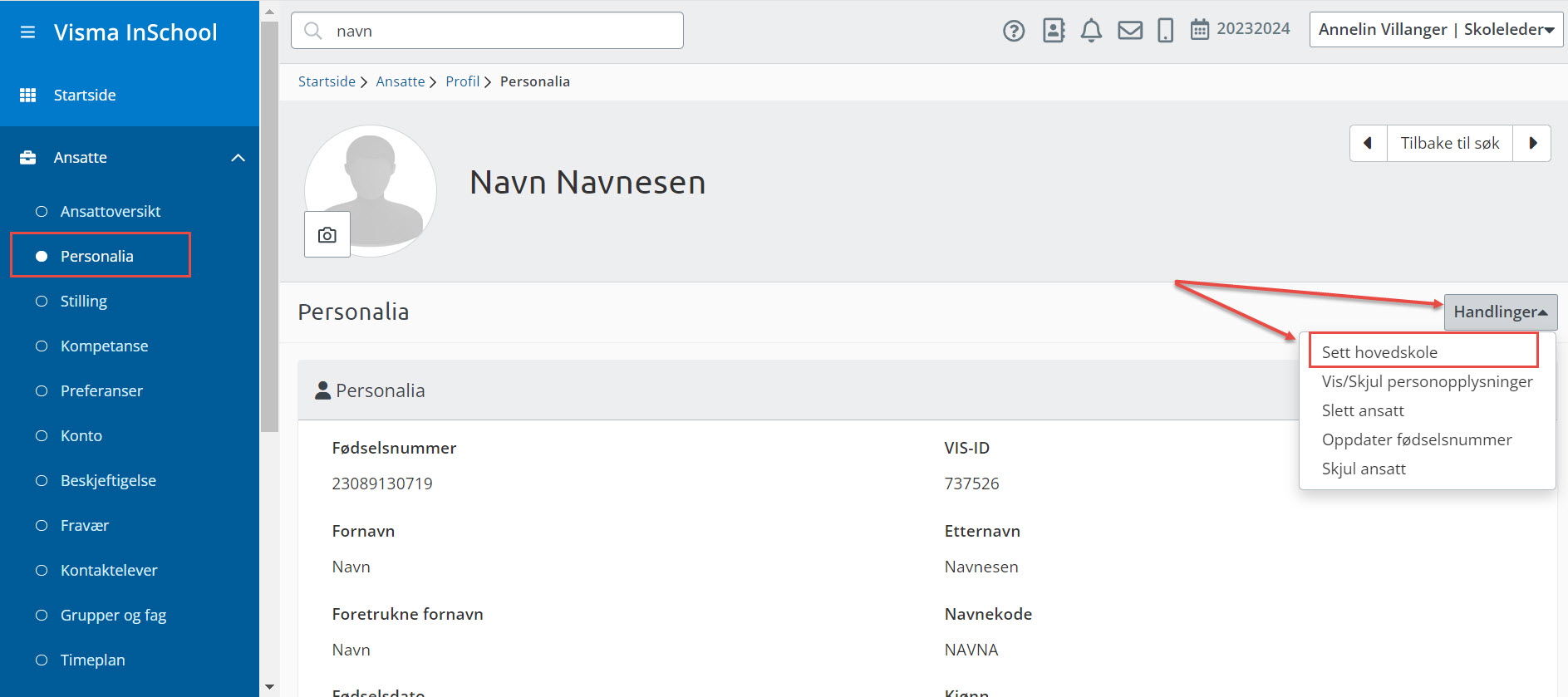Open Kontaktelever in the sidebar

click(108, 570)
